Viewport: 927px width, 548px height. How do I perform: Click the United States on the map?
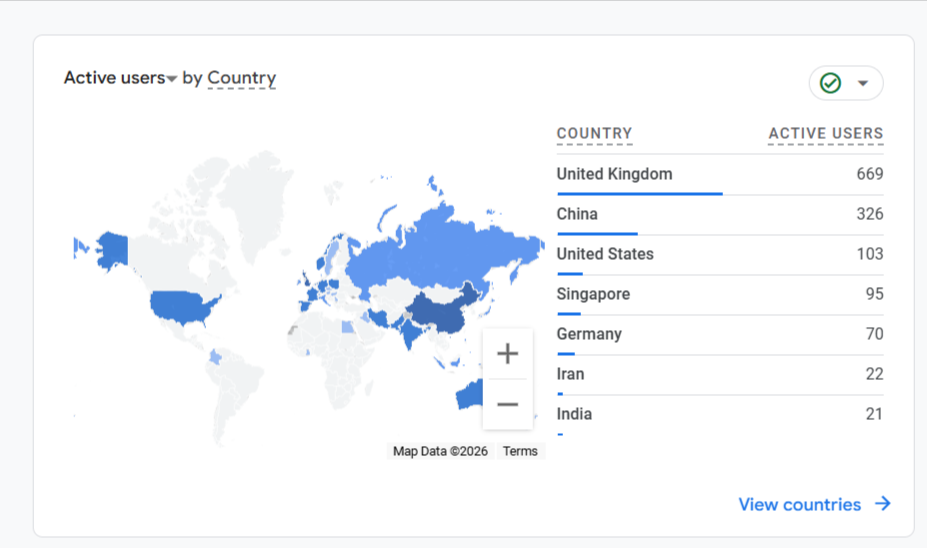pyautogui.click(x=183, y=306)
